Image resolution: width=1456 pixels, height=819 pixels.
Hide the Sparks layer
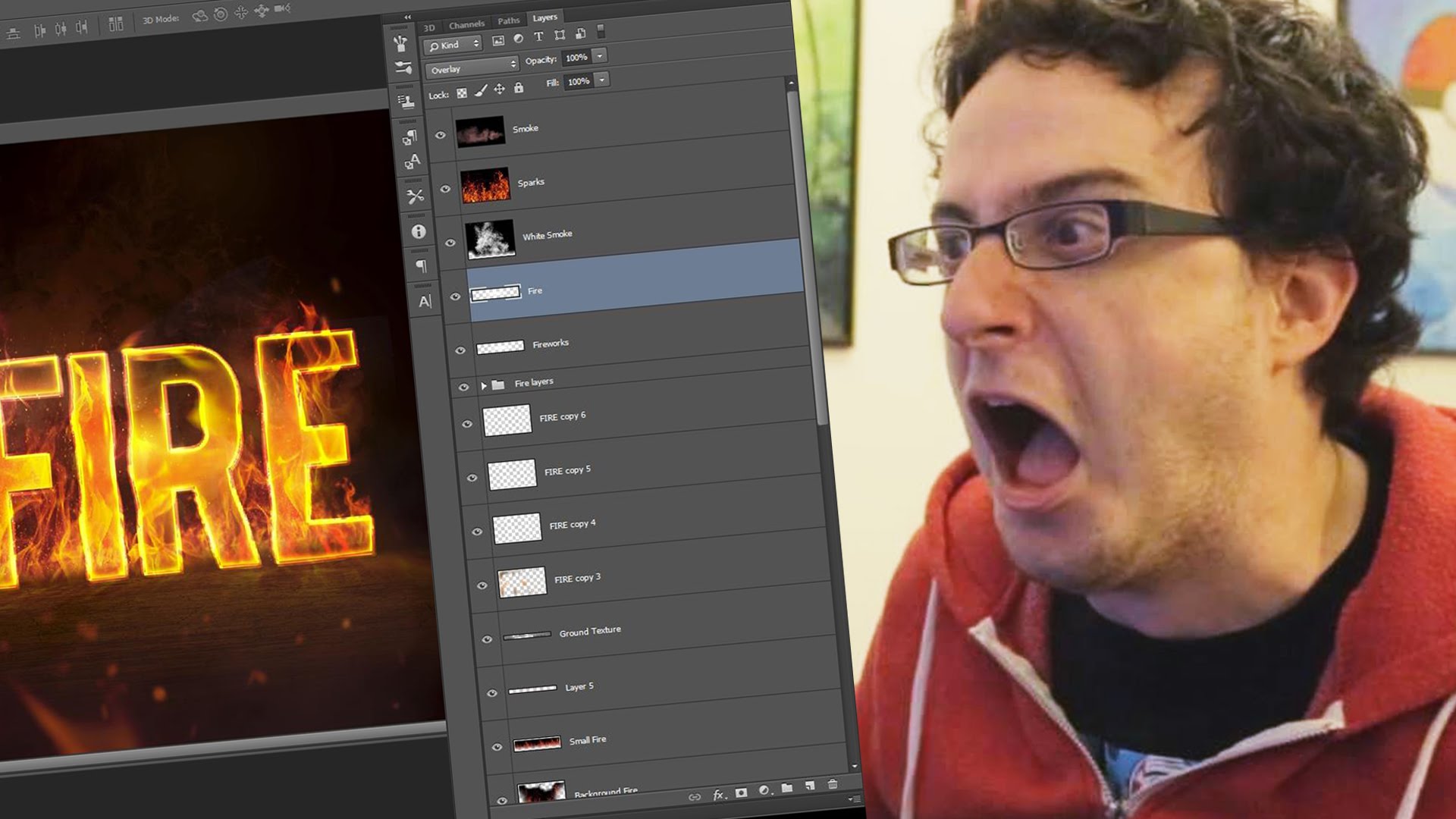(x=445, y=189)
